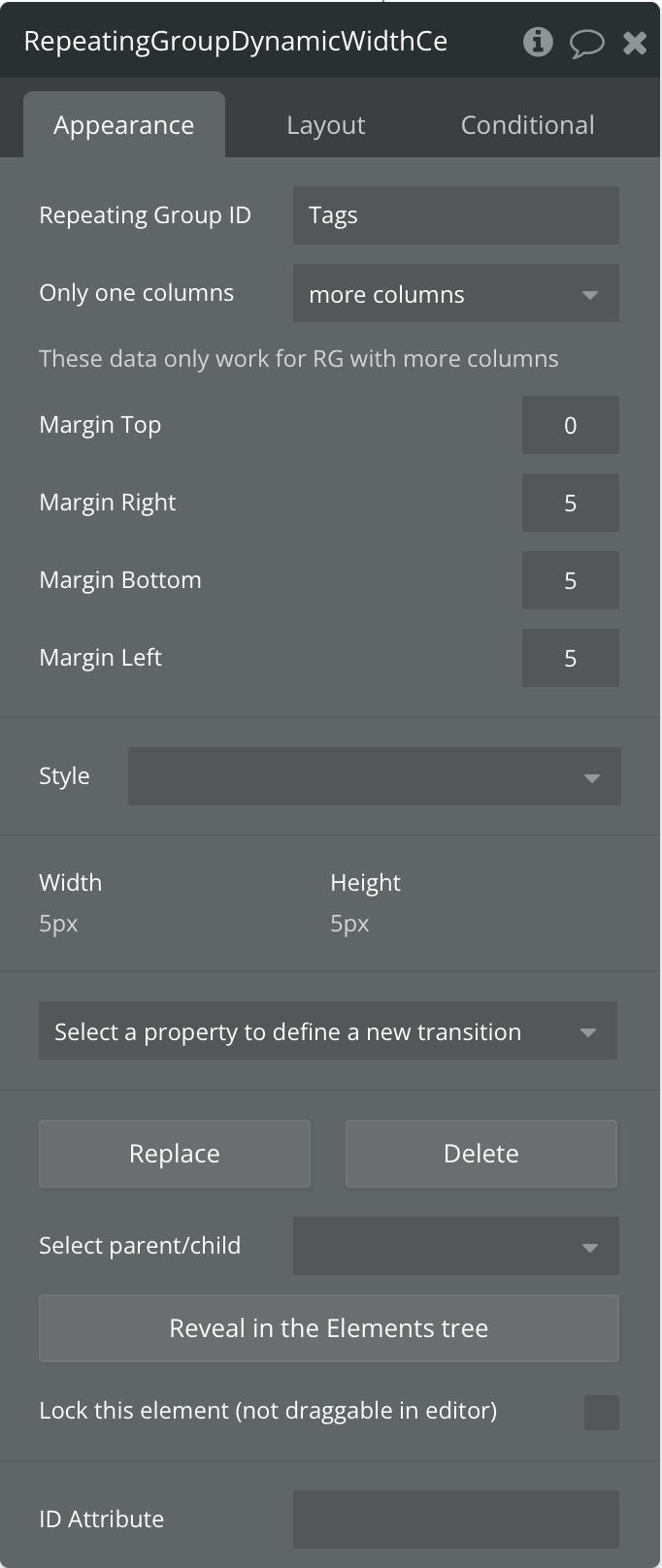Click the Replace button
Screen dimensions: 662x1568
click(175, 1154)
